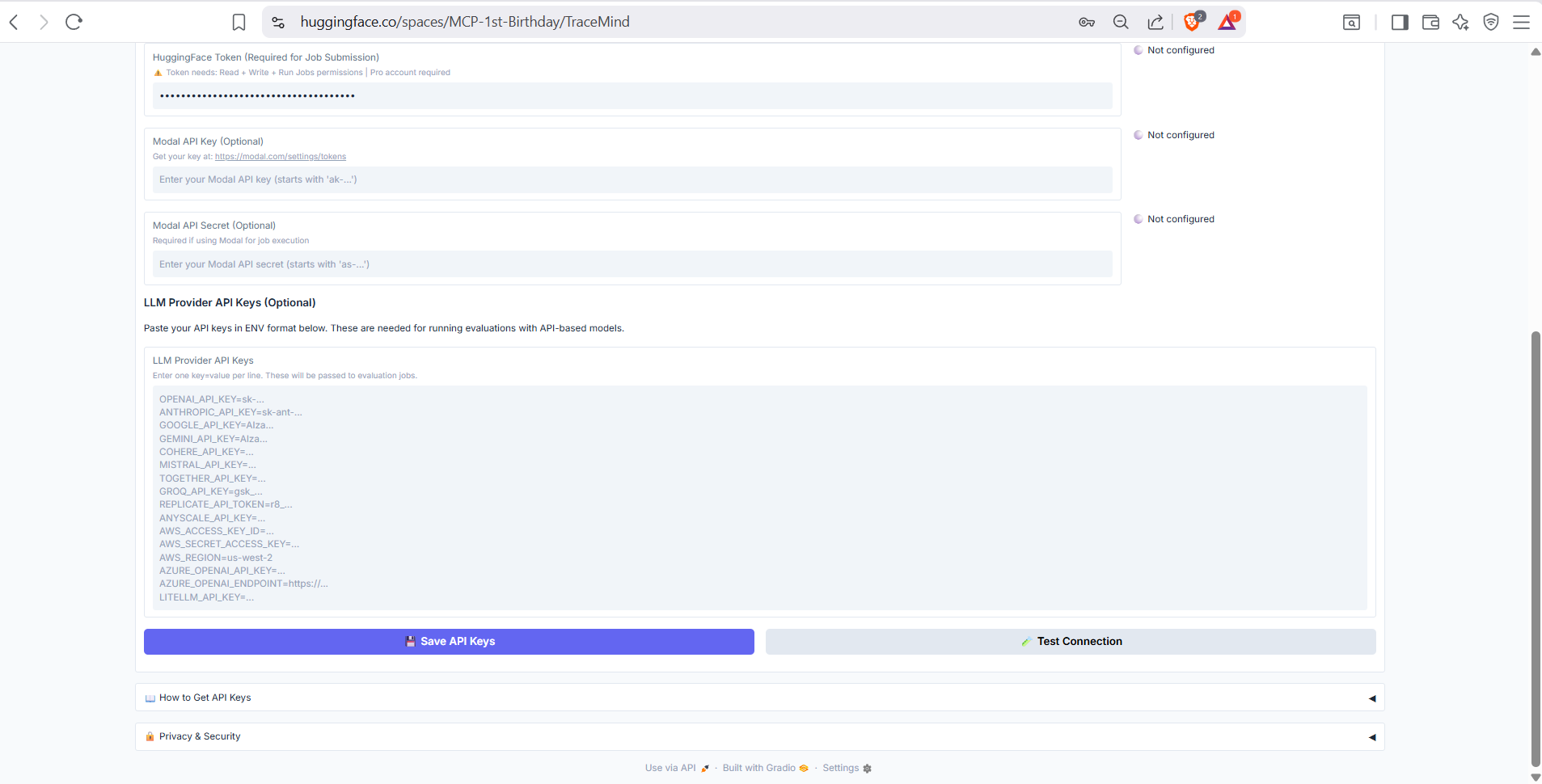Reload the current page
1542x784 pixels.
coord(74,22)
